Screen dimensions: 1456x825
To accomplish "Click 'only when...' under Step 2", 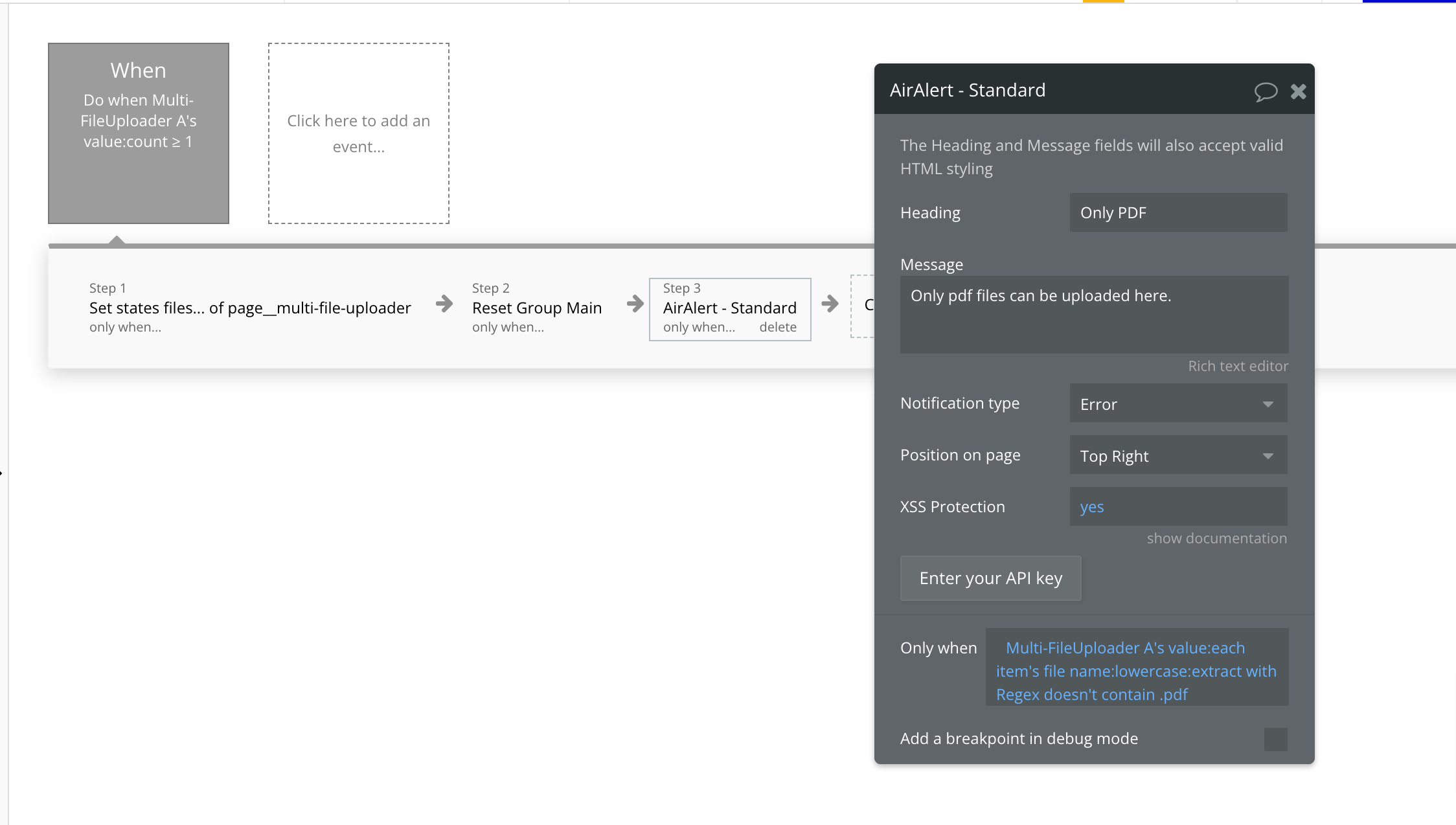I will [x=508, y=328].
